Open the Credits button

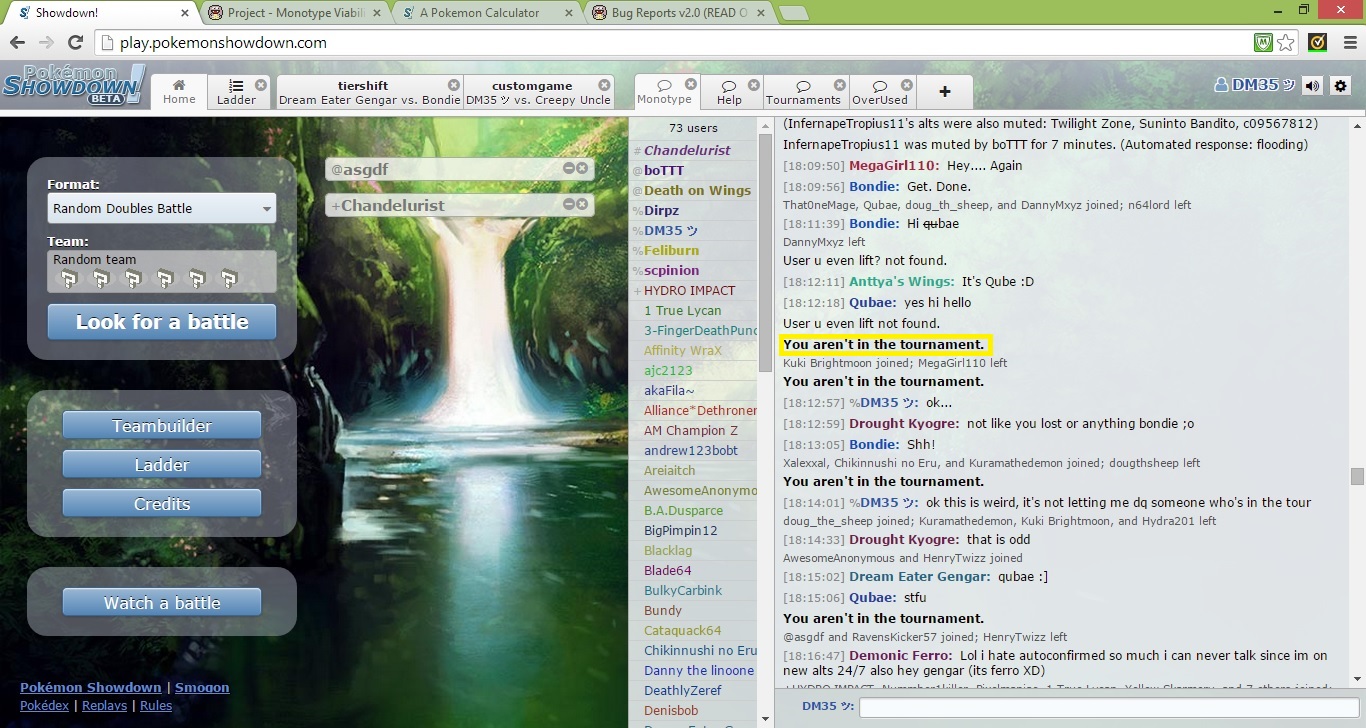point(162,503)
